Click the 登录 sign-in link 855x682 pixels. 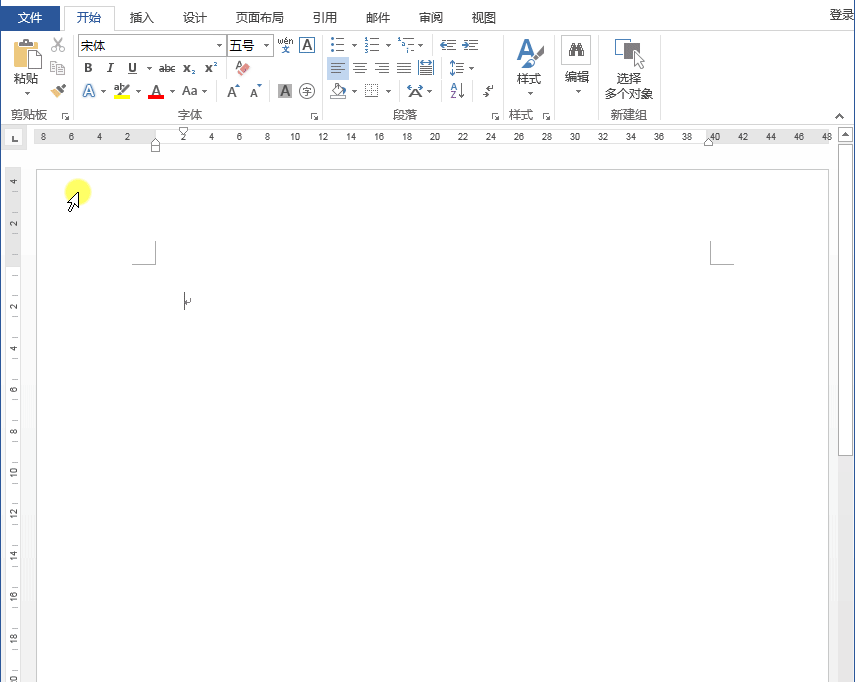pos(841,15)
